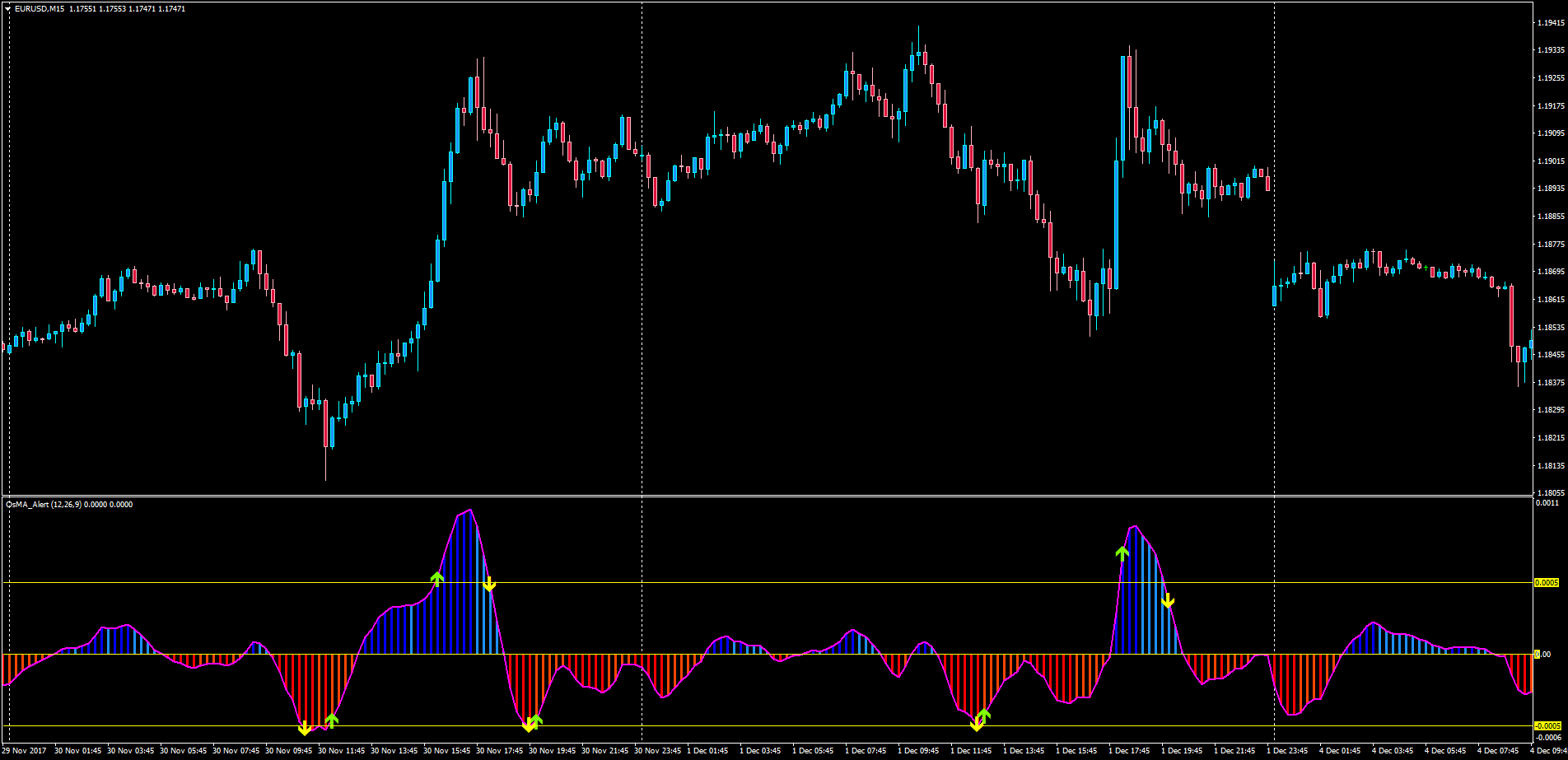Click the 1.18615 price scale label

[1551, 300]
